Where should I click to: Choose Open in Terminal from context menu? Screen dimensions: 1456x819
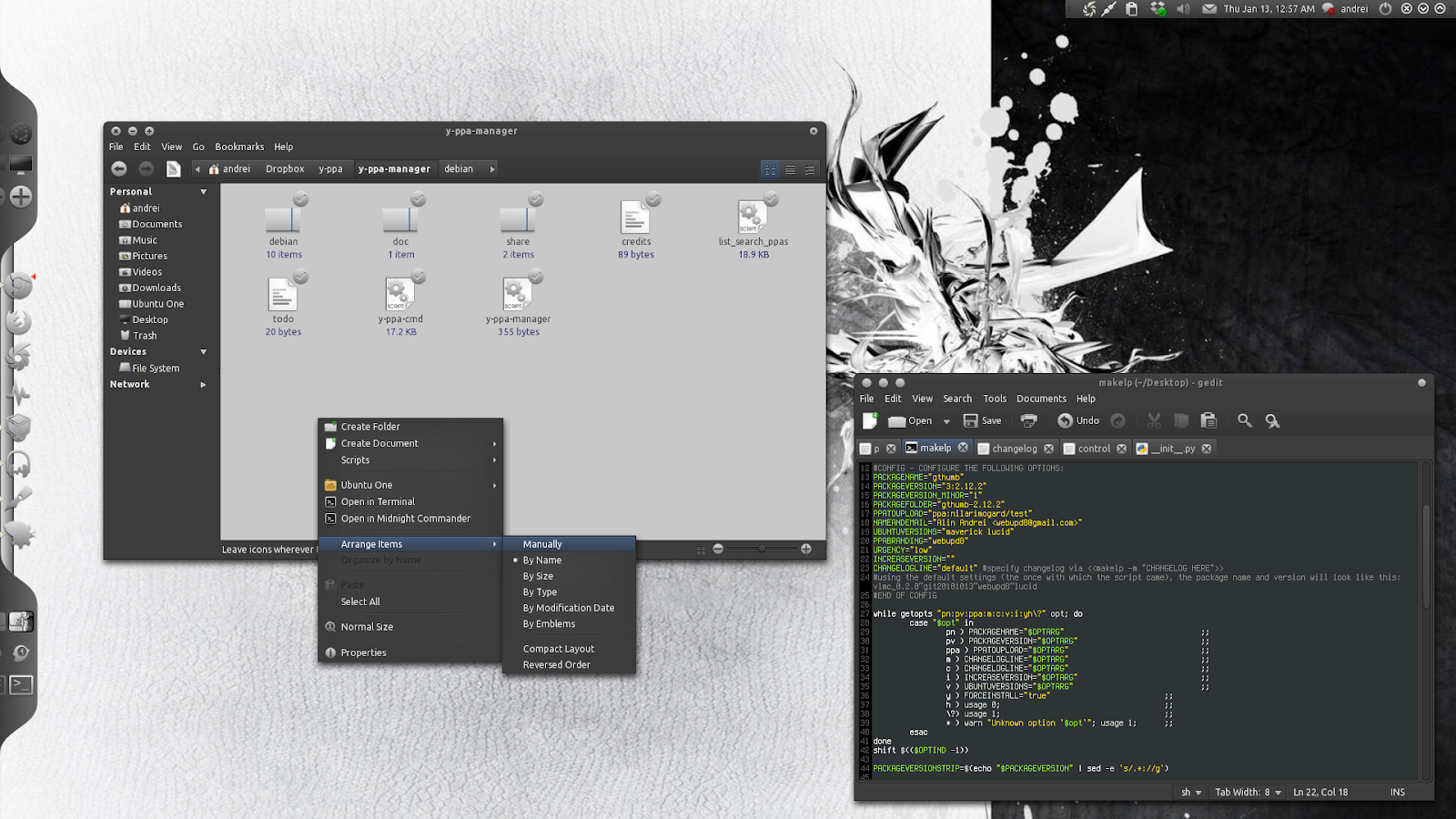click(410, 502)
